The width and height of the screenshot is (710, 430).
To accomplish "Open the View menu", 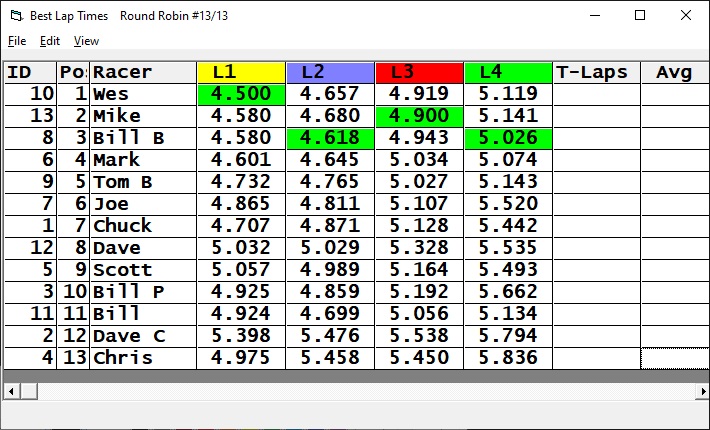I will (86, 41).
